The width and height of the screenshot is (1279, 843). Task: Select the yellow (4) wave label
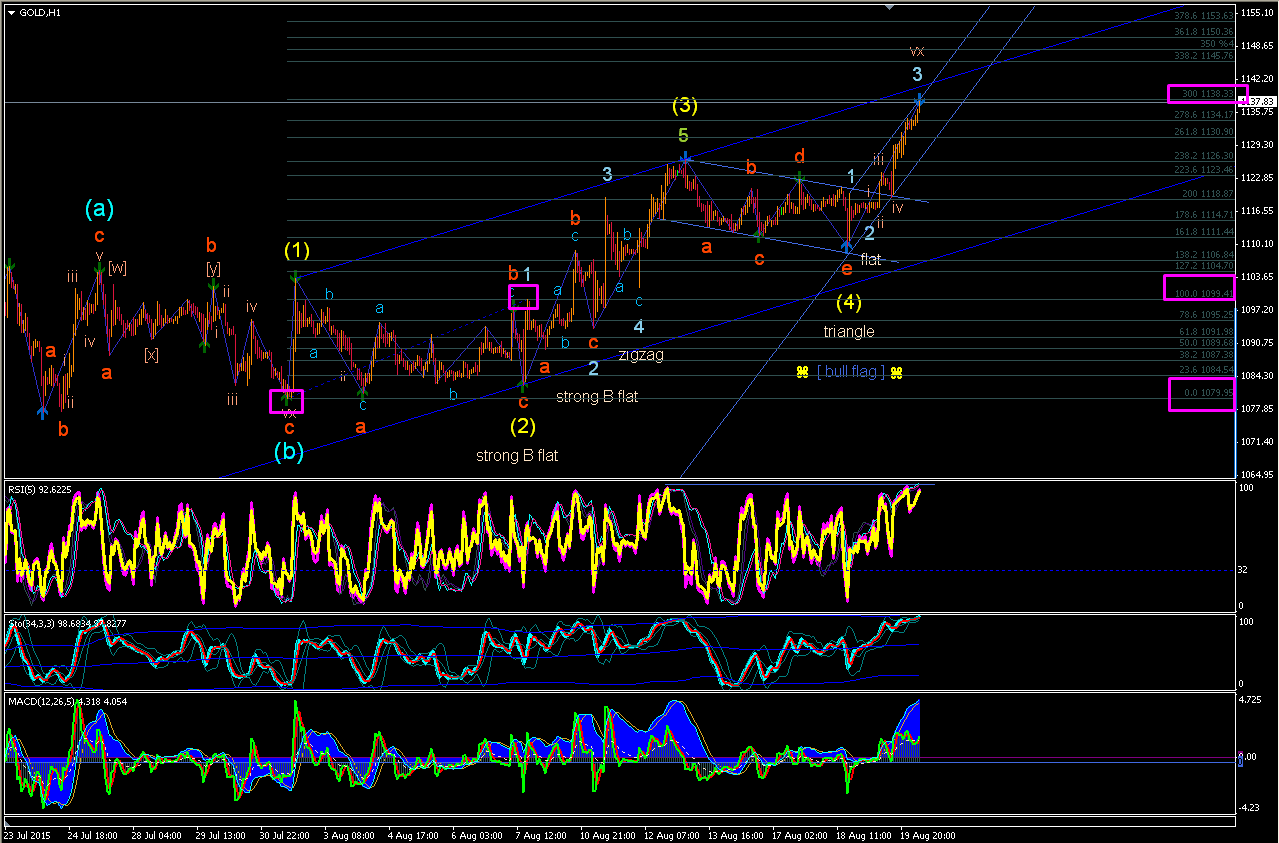point(848,302)
